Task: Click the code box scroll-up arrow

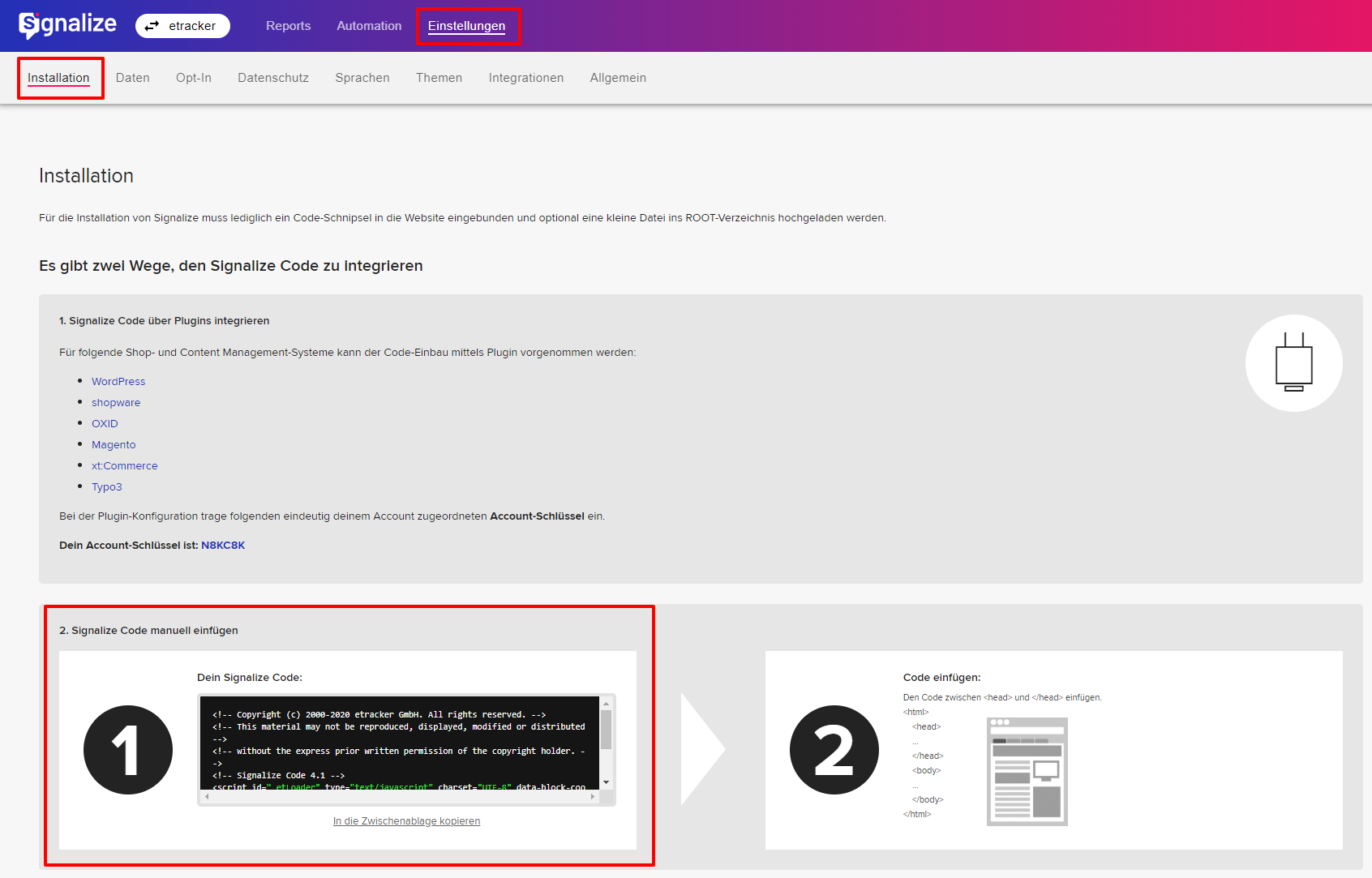Action: pyautogui.click(x=606, y=704)
